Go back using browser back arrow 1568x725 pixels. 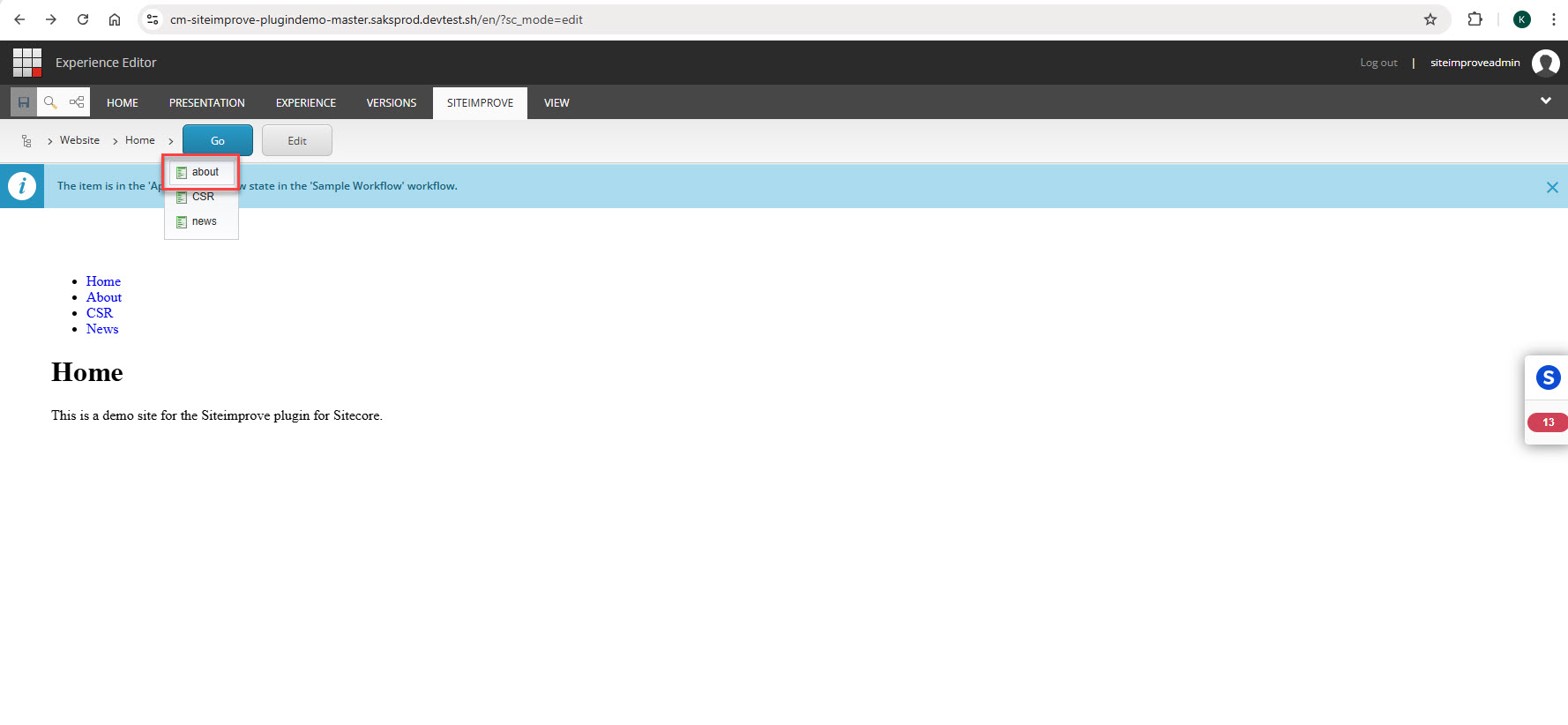coord(19,19)
